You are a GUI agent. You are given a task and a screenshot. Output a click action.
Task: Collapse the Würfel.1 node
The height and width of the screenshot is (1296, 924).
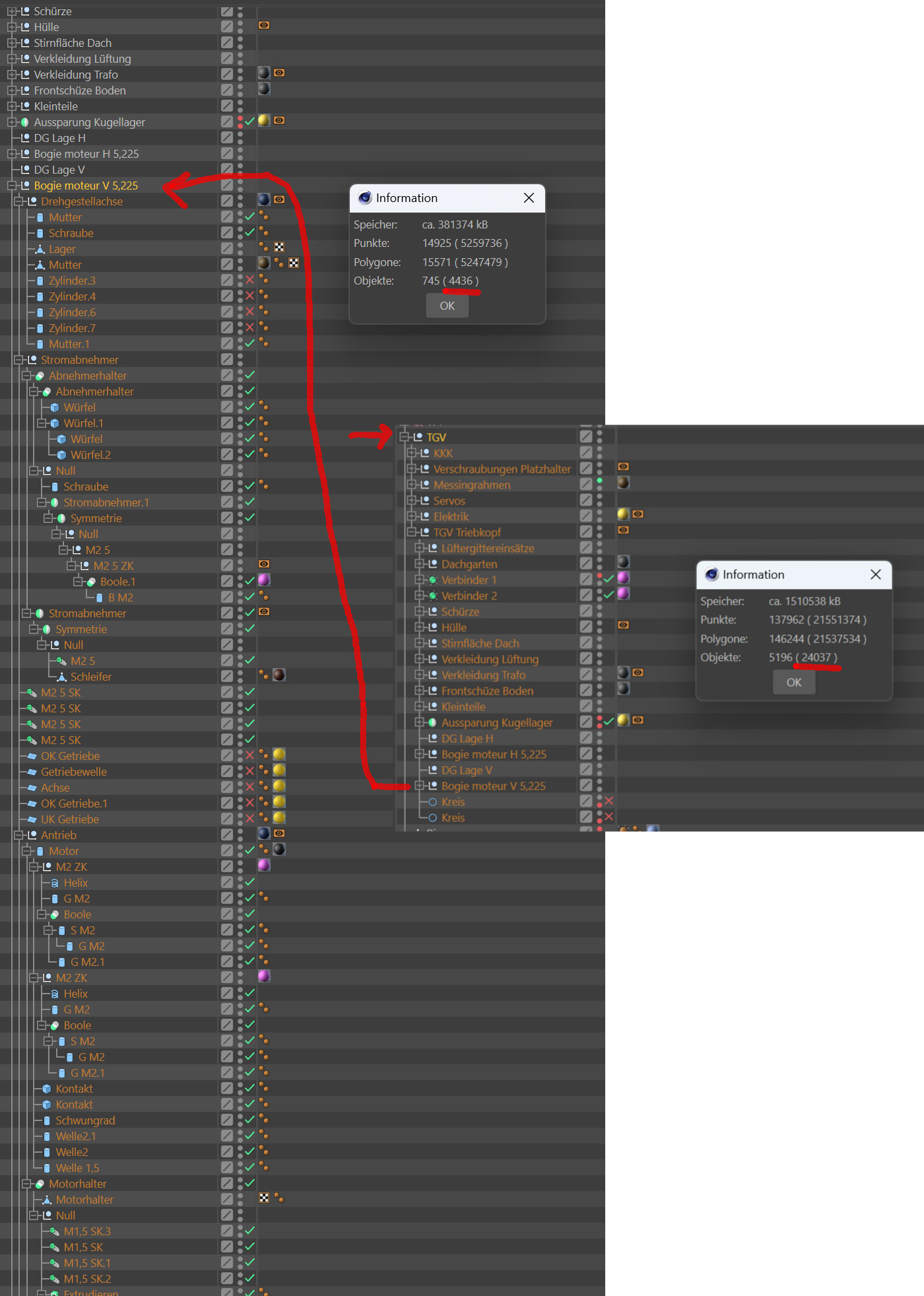point(42,423)
